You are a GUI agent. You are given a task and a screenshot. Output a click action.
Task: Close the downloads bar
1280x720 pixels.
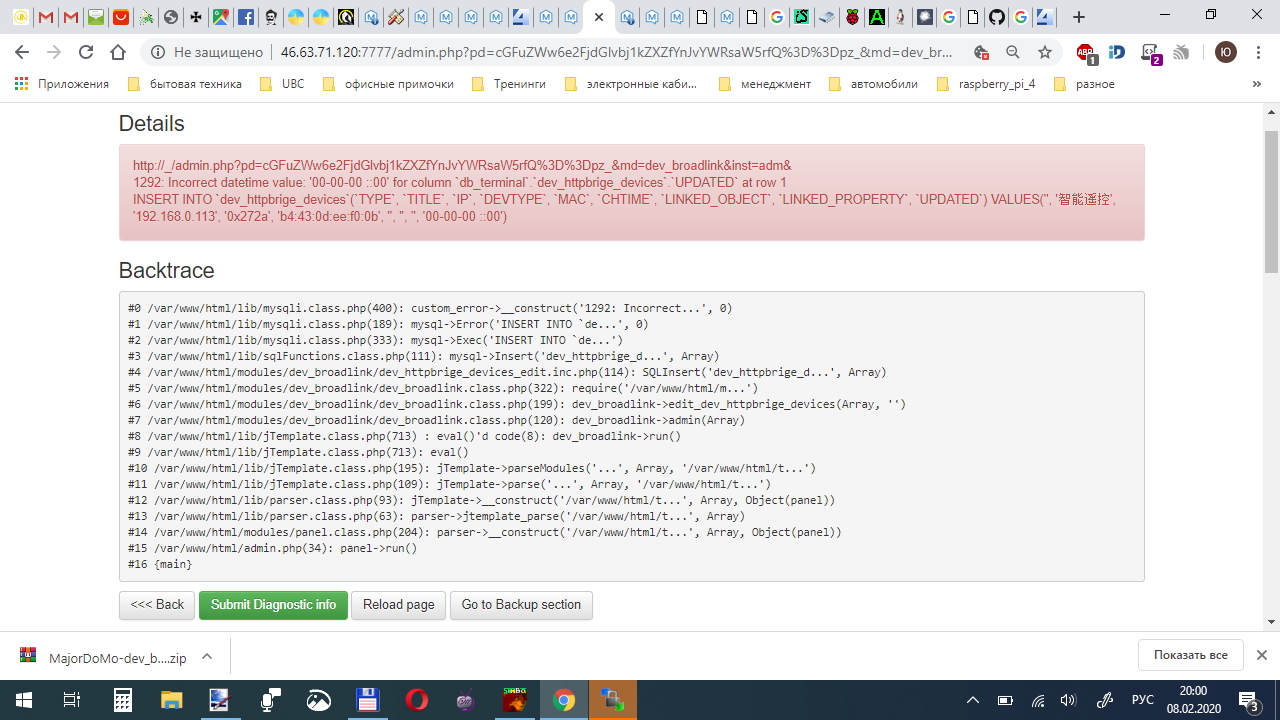point(1262,655)
